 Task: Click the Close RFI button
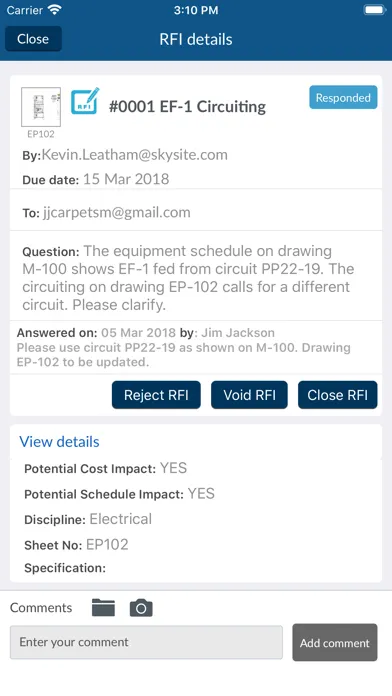(338, 395)
